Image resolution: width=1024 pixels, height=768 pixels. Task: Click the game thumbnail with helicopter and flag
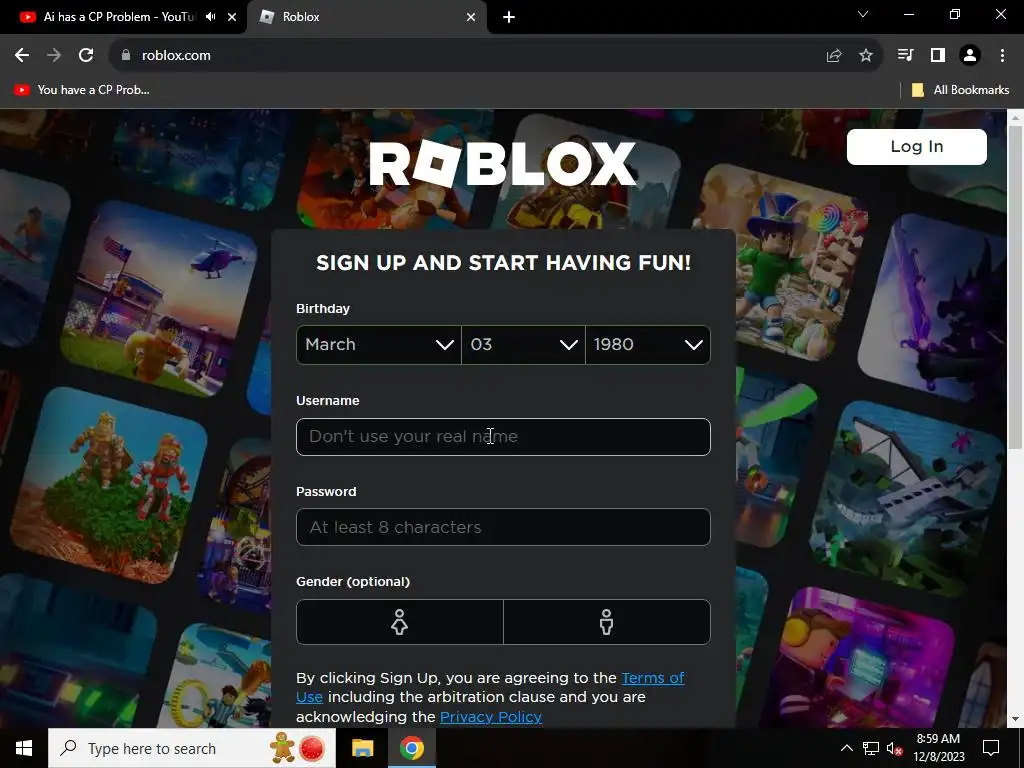[159, 298]
